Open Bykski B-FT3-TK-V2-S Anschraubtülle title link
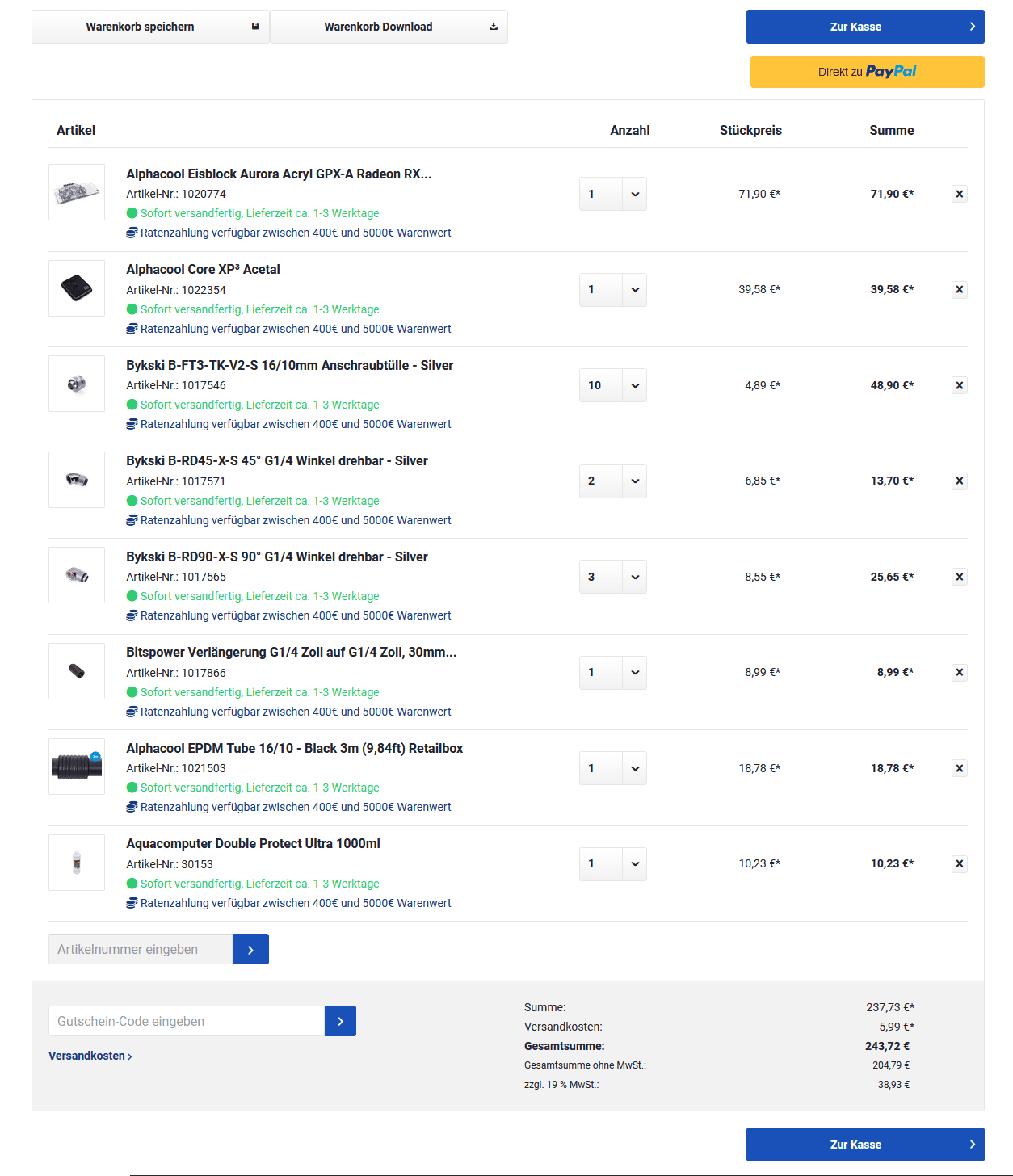The height and width of the screenshot is (1176, 1013). 289,365
